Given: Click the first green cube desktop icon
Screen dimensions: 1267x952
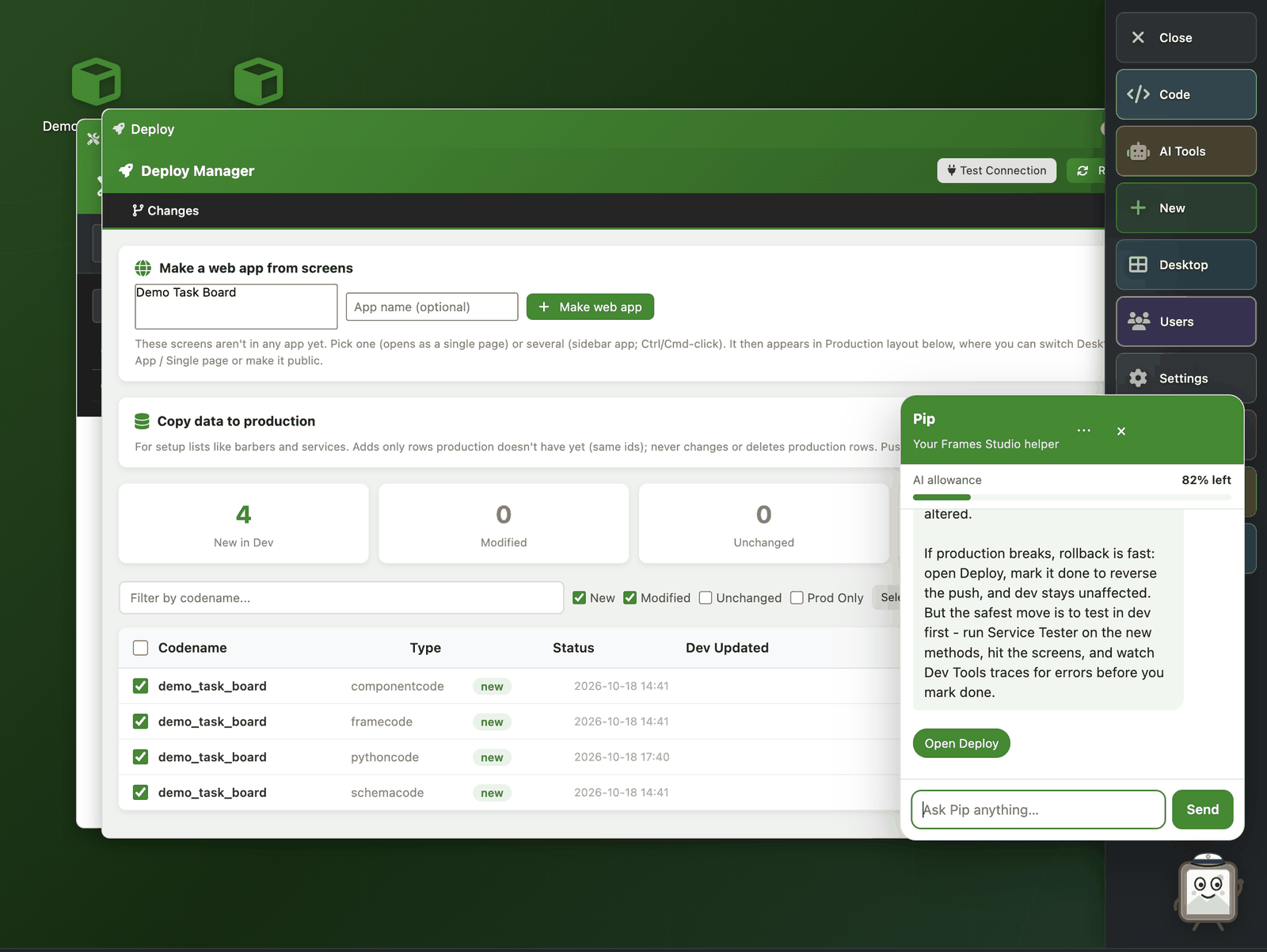Looking at the screenshot, I should [96, 81].
